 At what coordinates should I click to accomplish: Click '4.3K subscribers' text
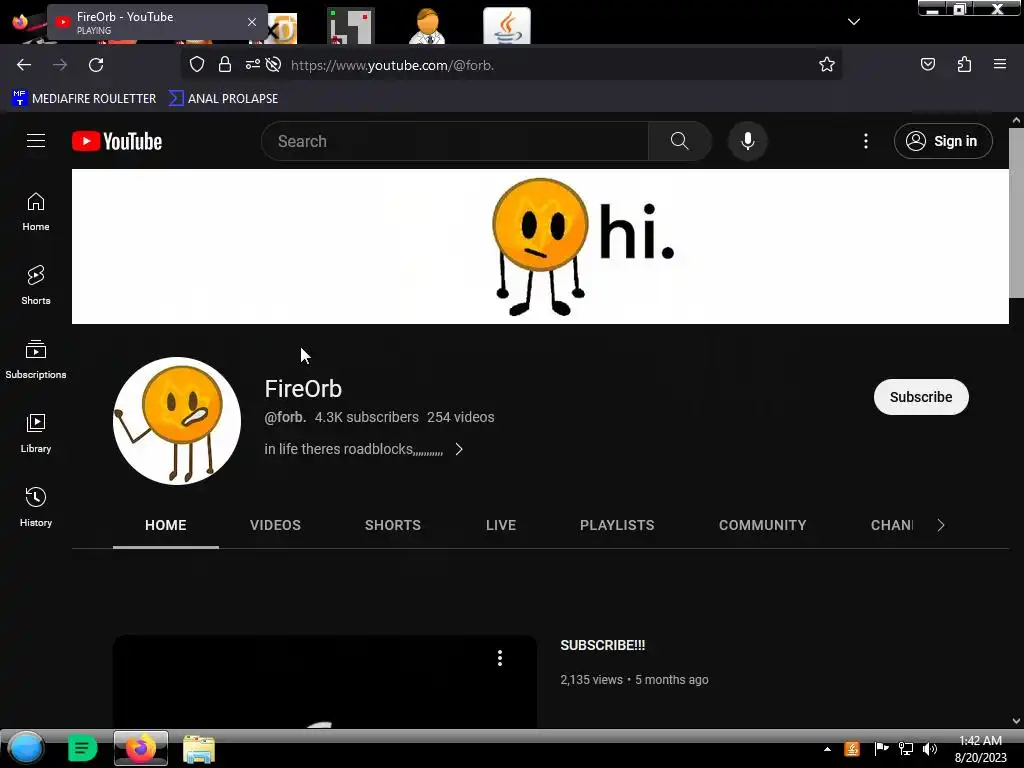(x=366, y=417)
